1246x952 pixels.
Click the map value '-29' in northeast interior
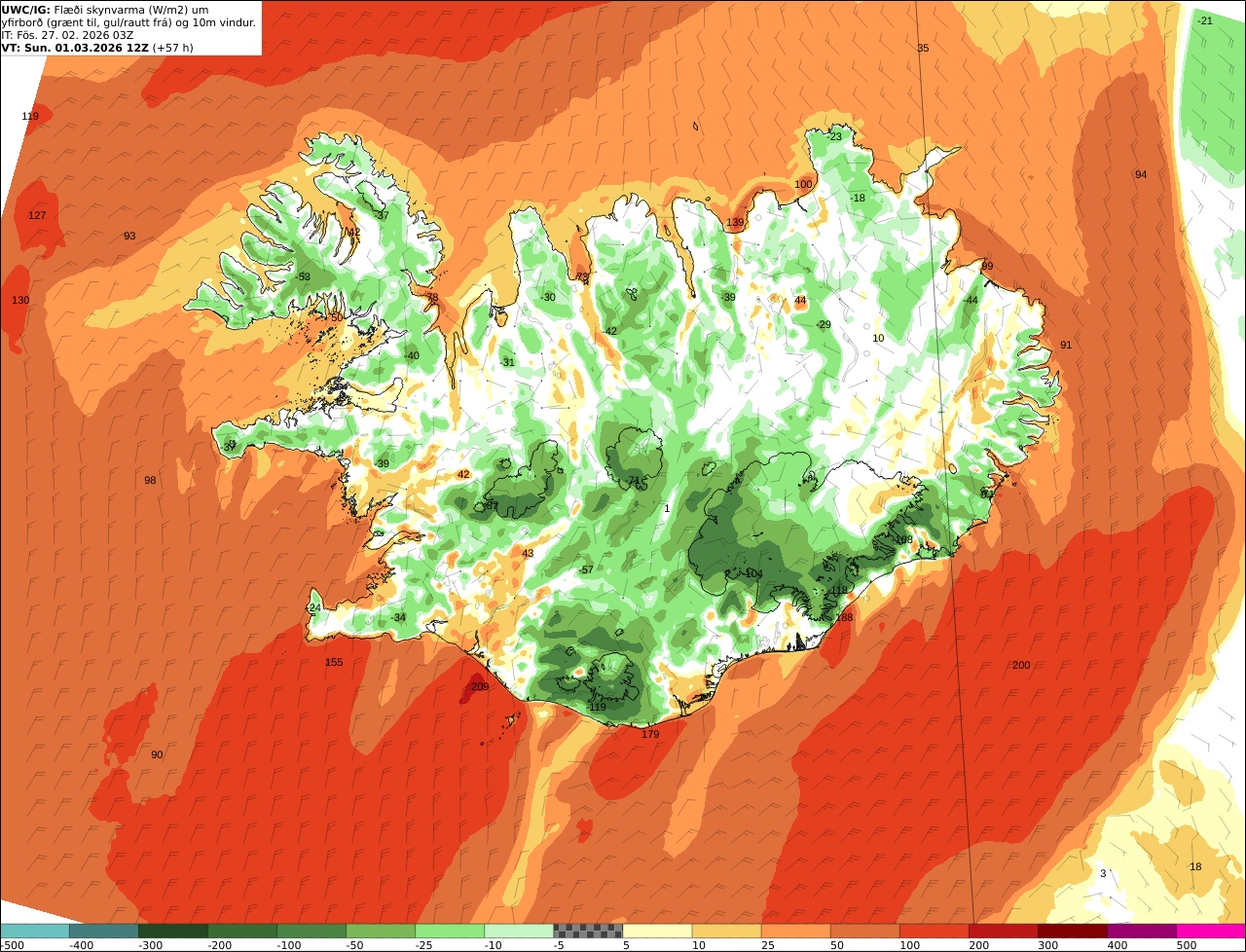(824, 325)
